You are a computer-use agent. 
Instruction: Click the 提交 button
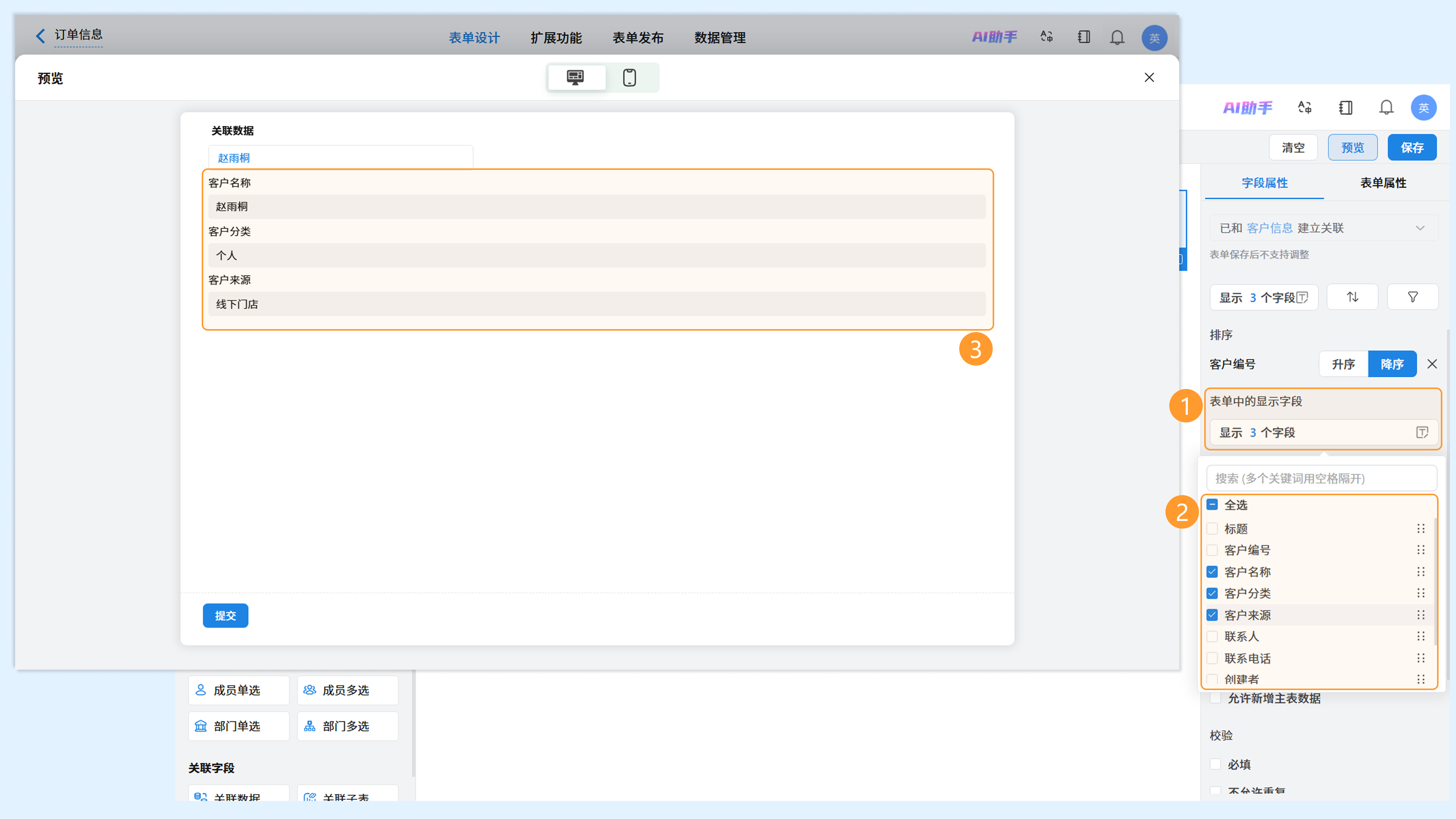pyautogui.click(x=225, y=615)
